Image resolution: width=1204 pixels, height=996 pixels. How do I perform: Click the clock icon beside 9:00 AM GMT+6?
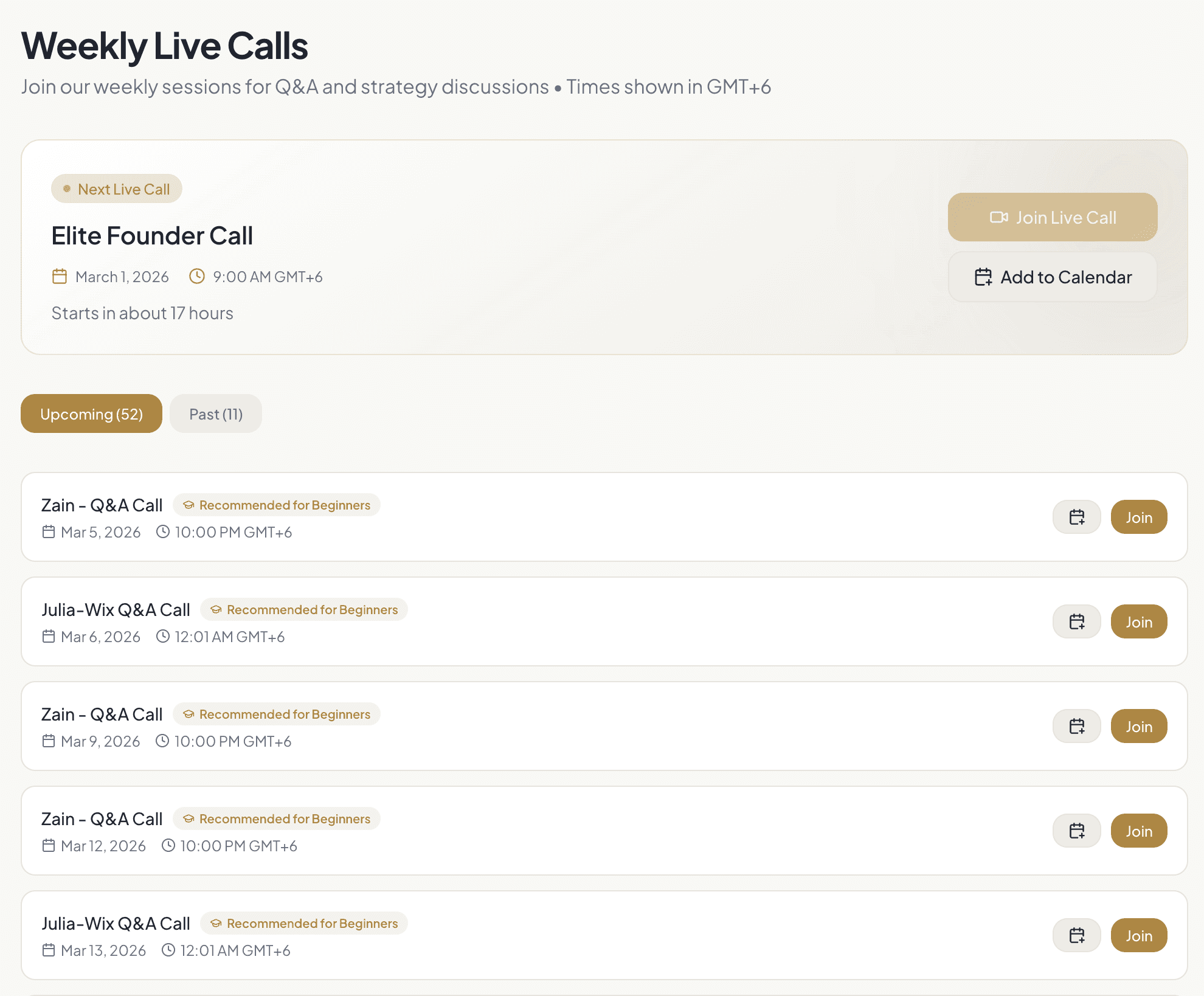[x=197, y=277]
